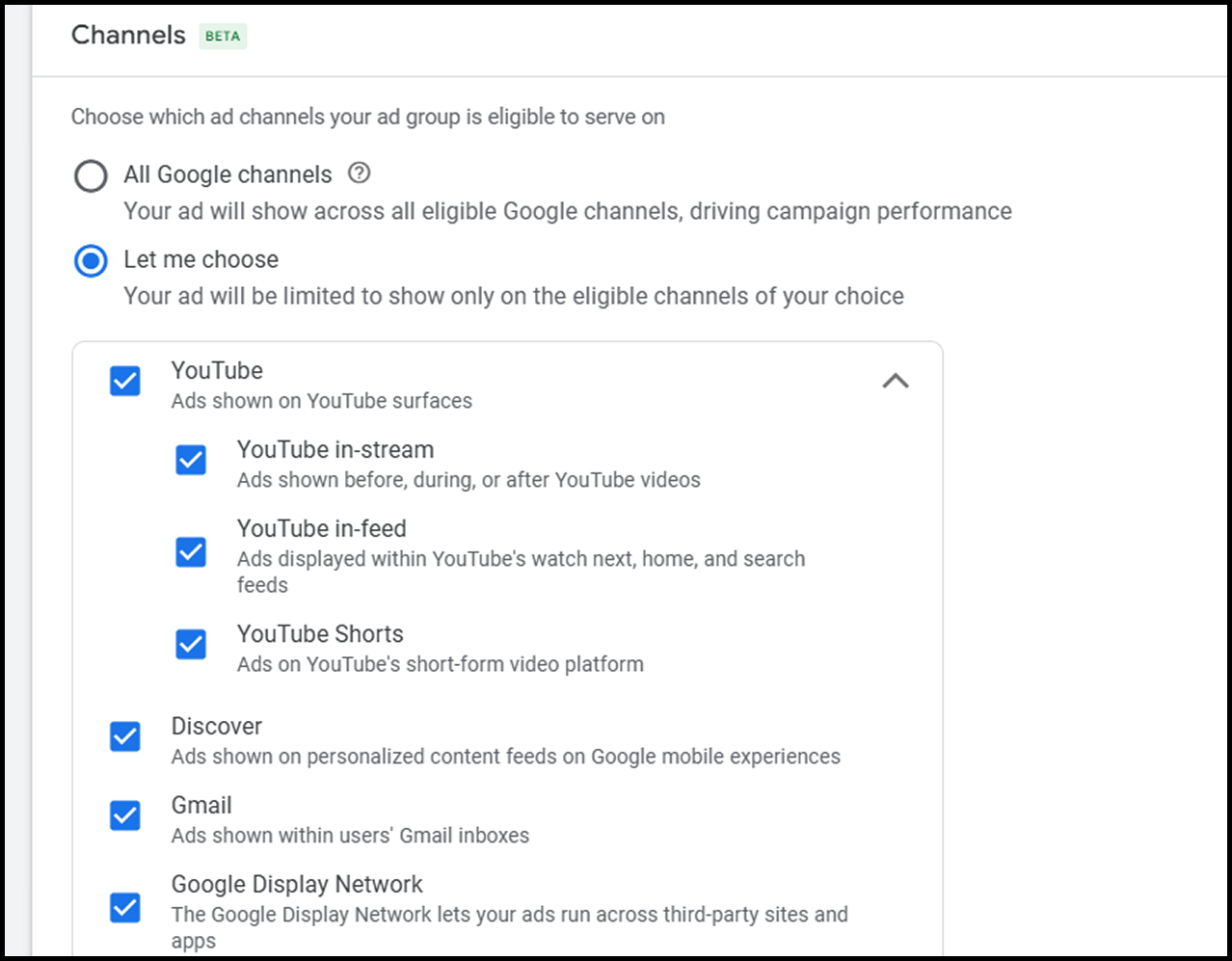The width and height of the screenshot is (1232, 961).
Task: Click the Channels section heading
Action: (x=128, y=36)
